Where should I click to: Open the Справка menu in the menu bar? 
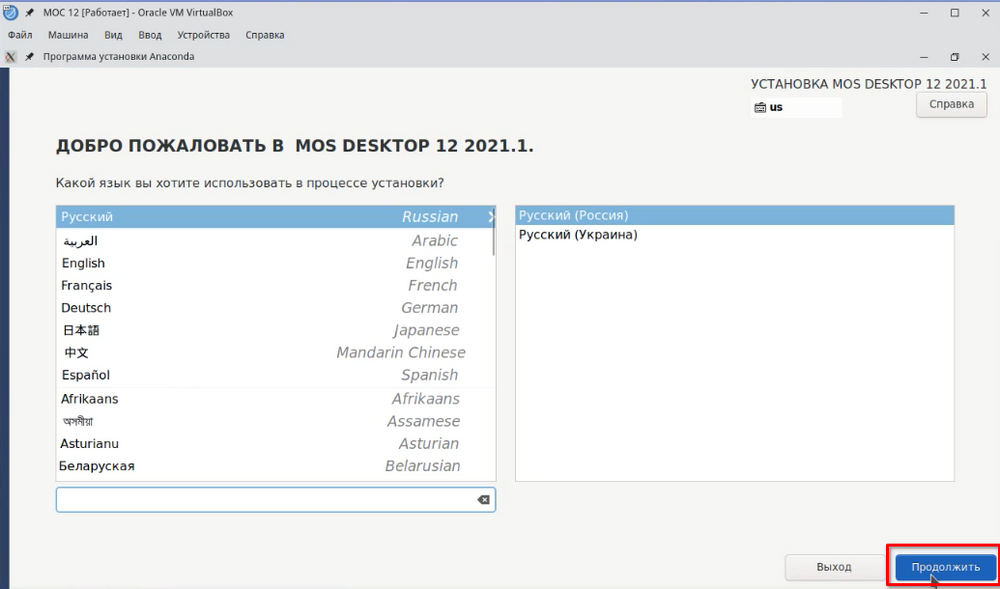[265, 35]
